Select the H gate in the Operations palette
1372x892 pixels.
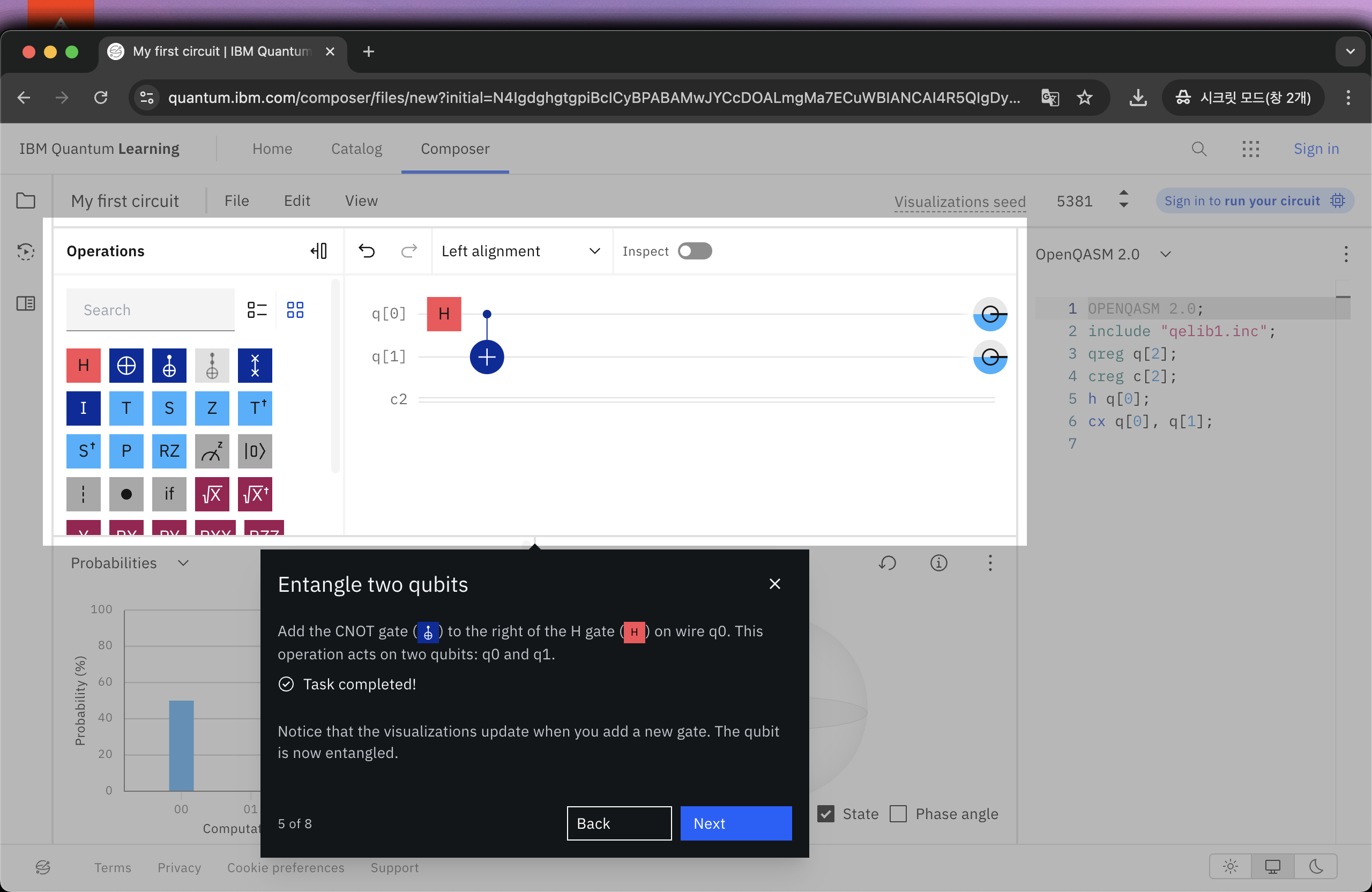(84, 365)
